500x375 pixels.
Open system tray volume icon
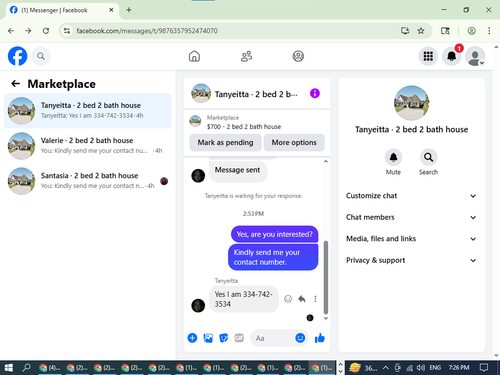click(x=421, y=368)
